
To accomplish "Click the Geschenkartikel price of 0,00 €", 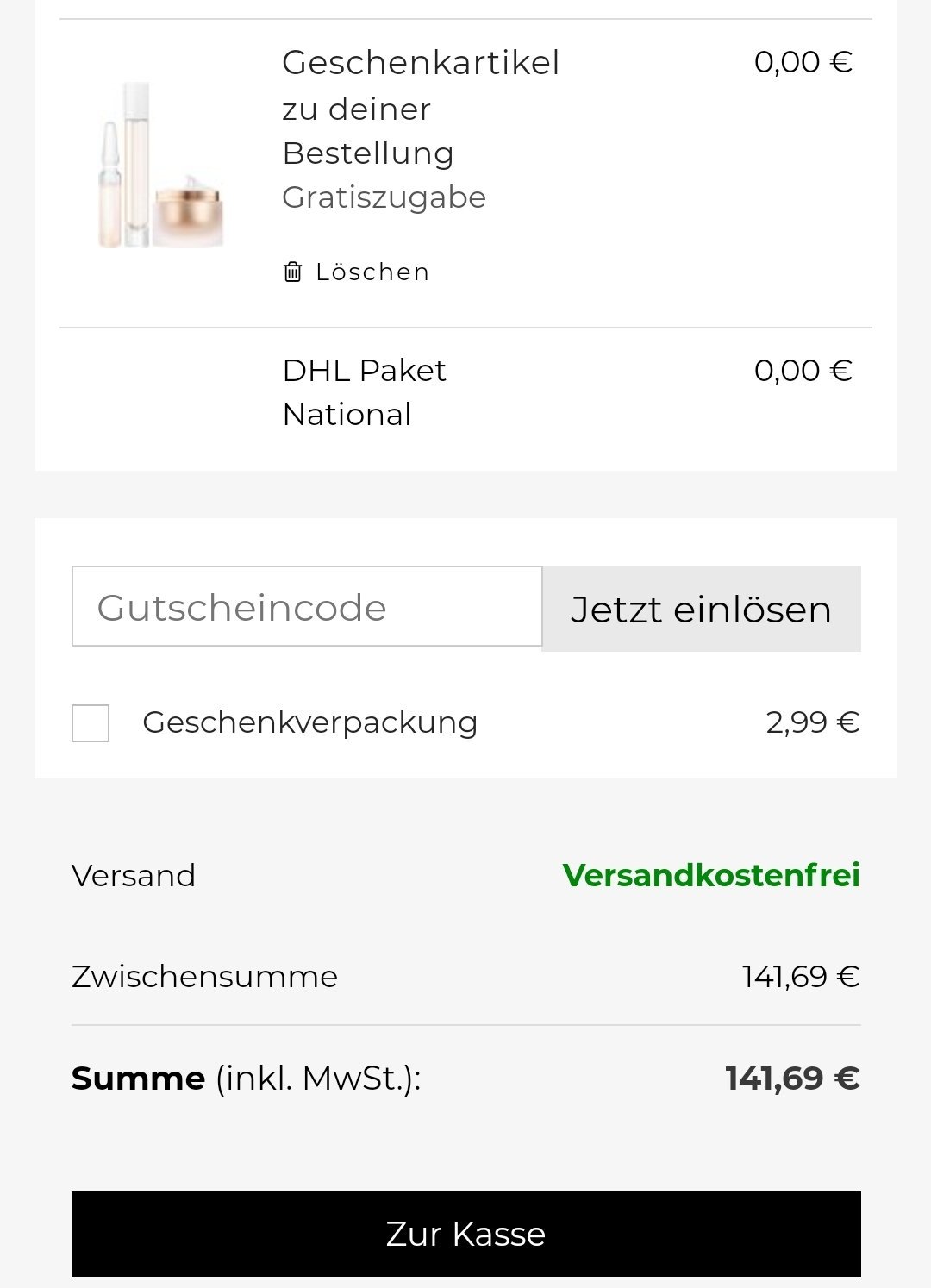I will point(803,62).
